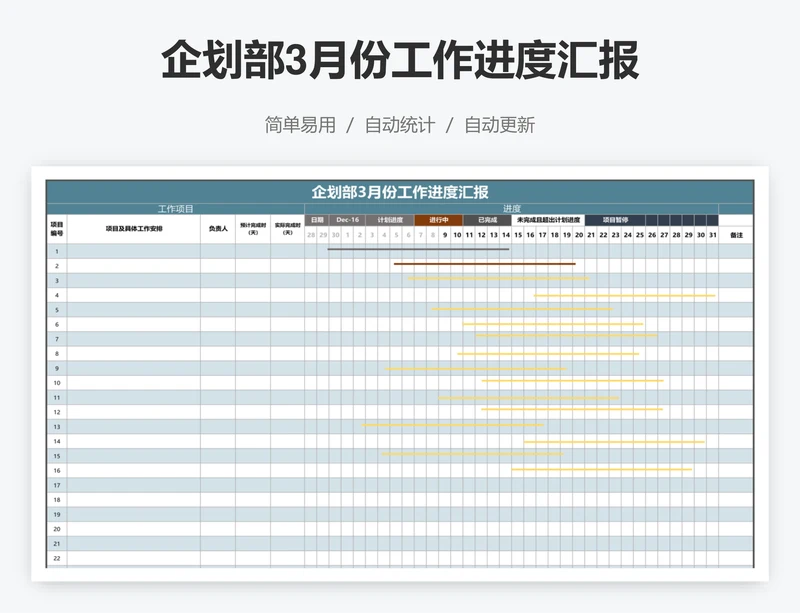Click the brown 进行中 legend cell

(439, 220)
